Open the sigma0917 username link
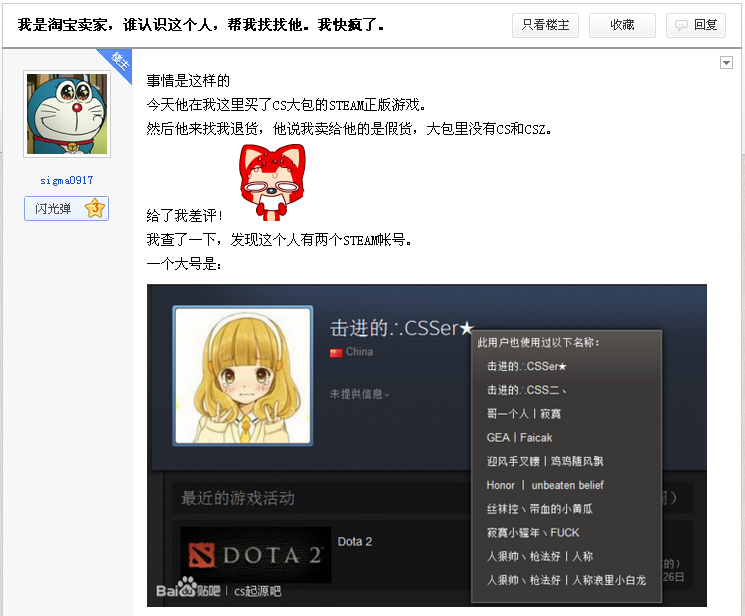The image size is (745, 616). (x=67, y=180)
